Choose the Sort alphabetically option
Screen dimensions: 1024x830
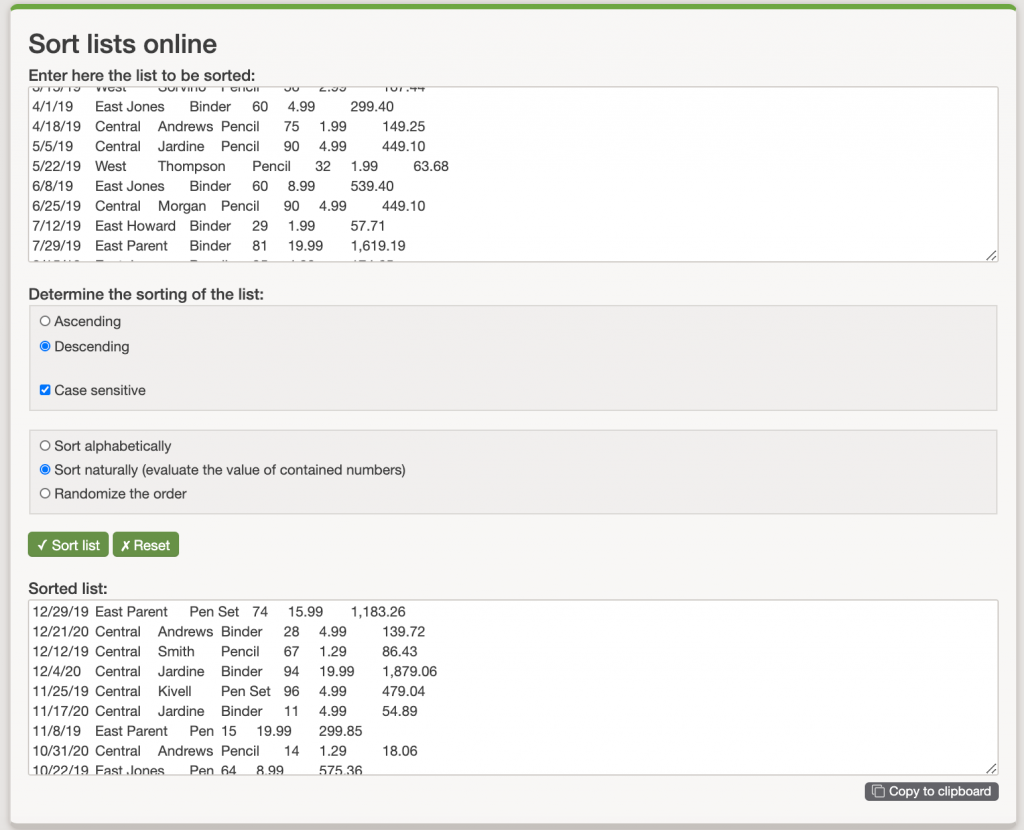43,446
